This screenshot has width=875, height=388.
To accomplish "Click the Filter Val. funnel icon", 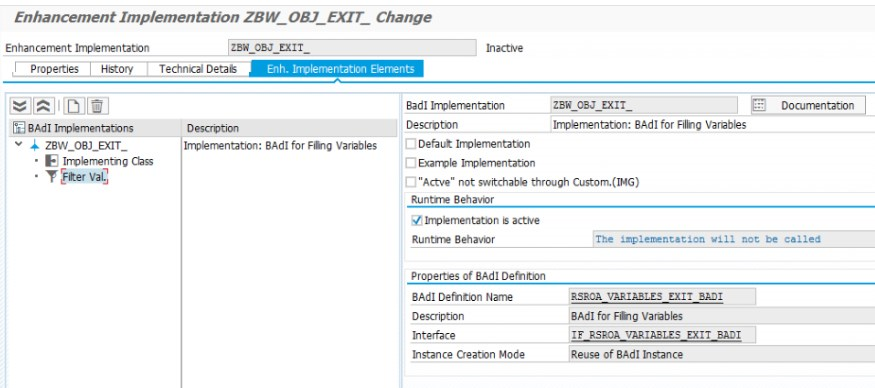I will (x=52, y=177).
